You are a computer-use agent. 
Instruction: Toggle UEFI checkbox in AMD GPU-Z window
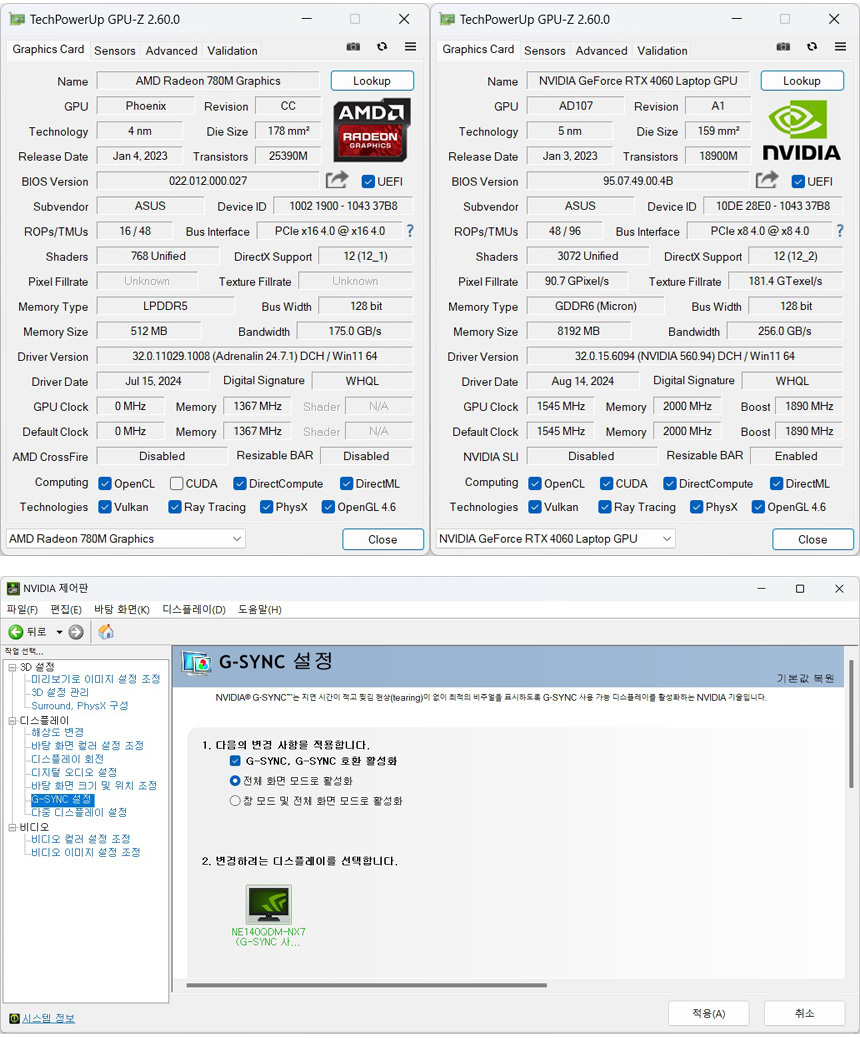(368, 181)
